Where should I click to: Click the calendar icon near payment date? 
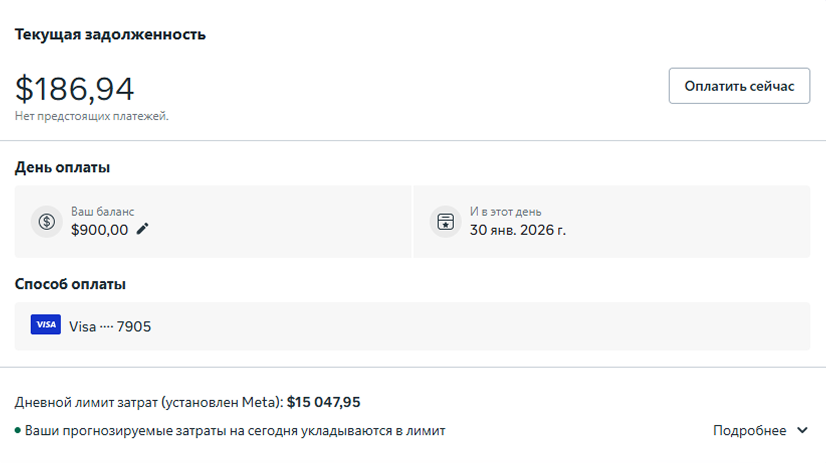pyautogui.click(x=445, y=221)
